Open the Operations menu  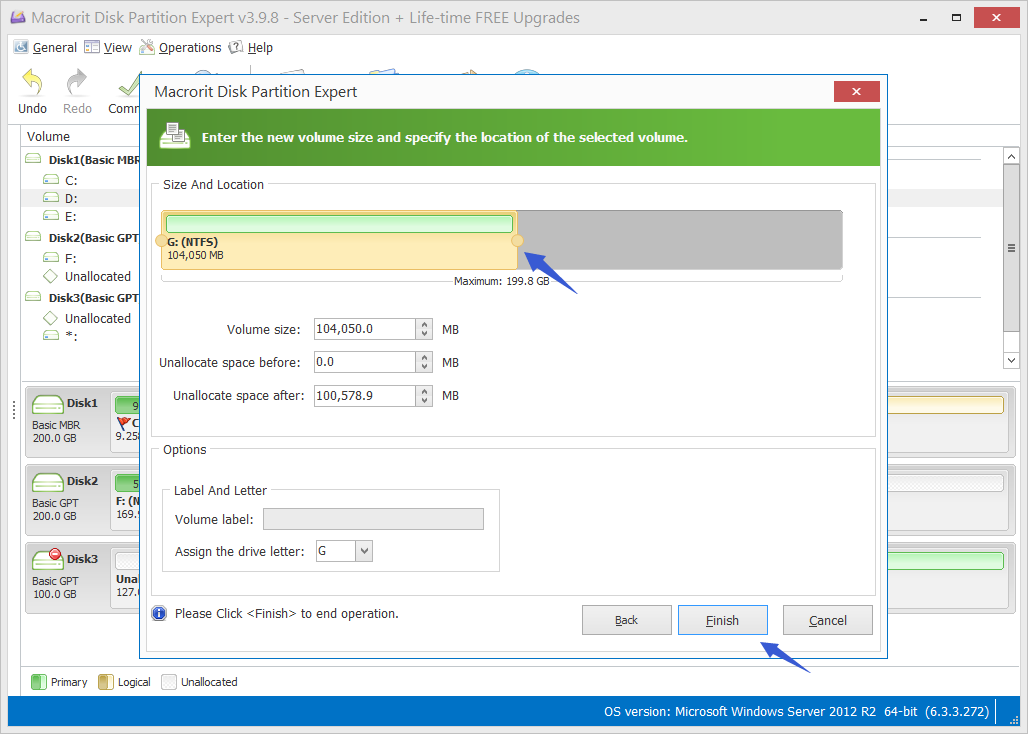click(x=181, y=48)
